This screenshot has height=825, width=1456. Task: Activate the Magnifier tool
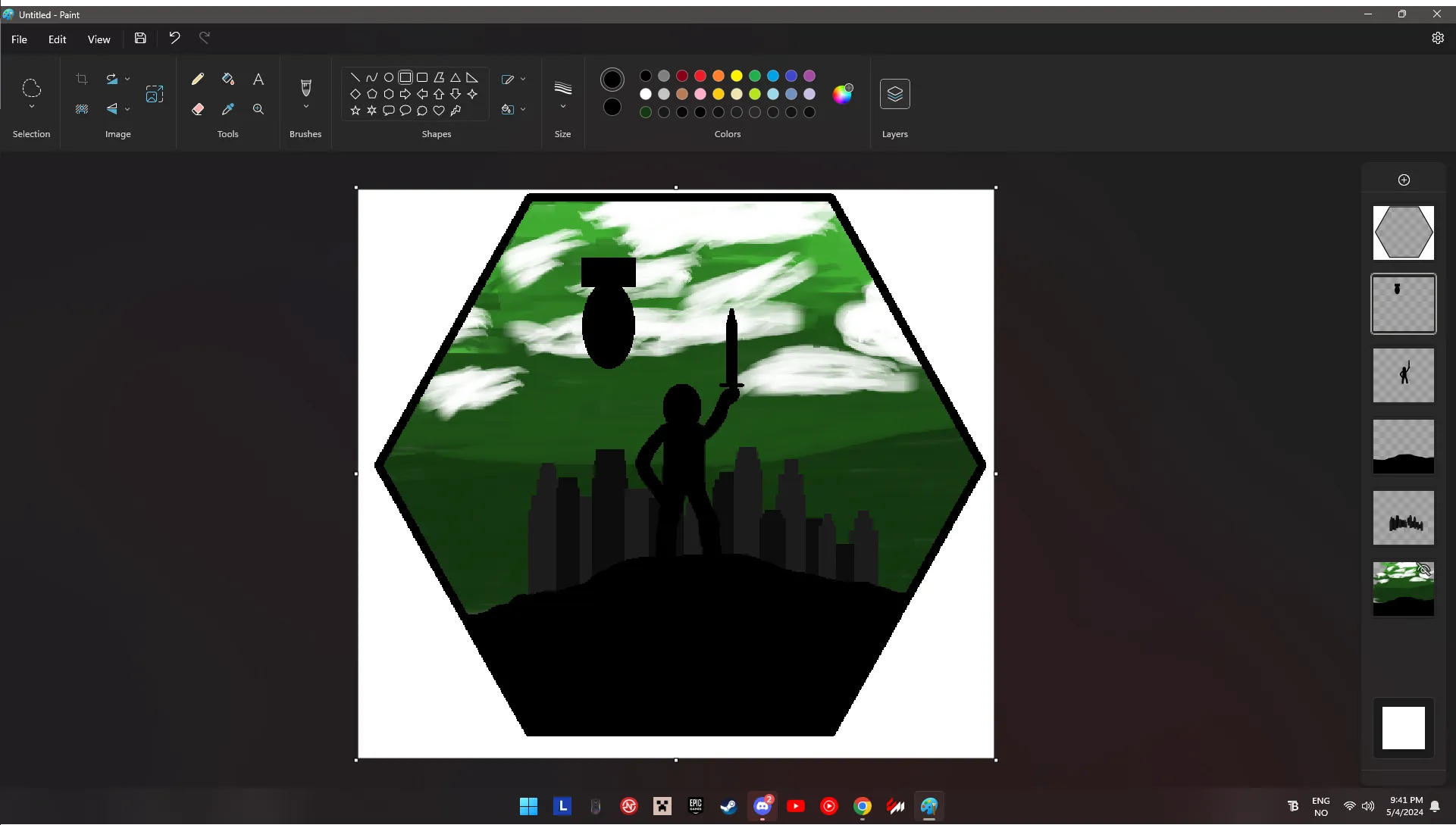258,109
